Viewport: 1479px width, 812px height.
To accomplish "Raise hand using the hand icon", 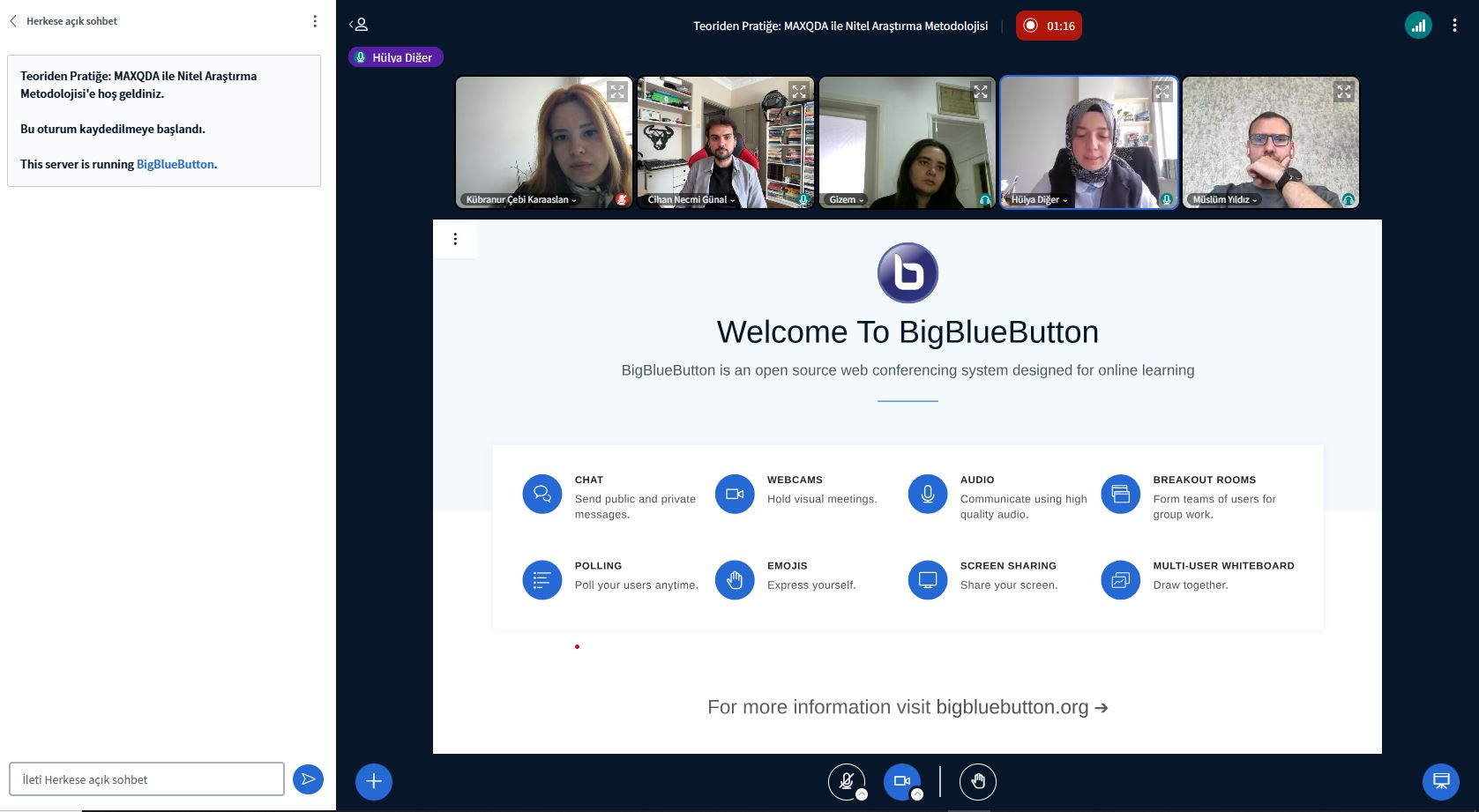I will click(x=977, y=781).
